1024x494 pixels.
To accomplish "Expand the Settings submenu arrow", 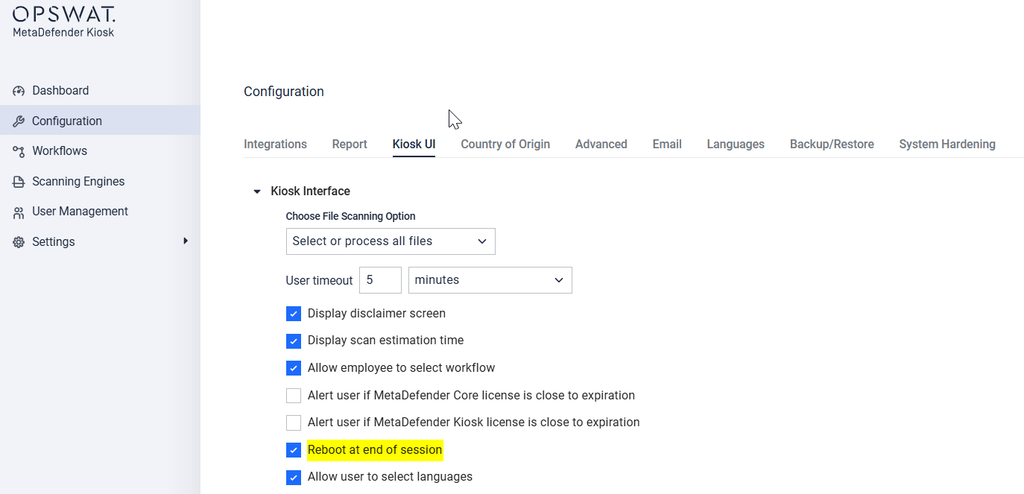I will (185, 241).
